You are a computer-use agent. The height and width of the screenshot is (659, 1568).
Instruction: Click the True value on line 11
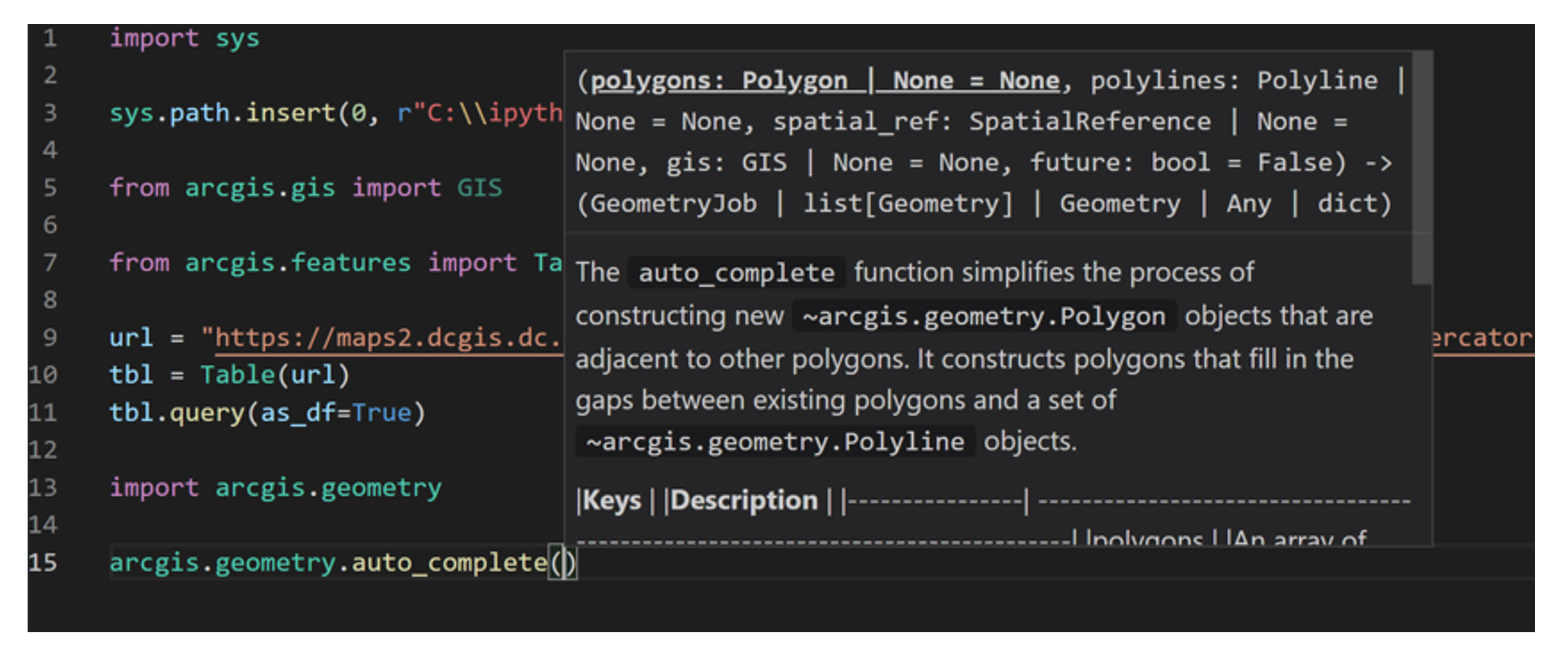381,412
